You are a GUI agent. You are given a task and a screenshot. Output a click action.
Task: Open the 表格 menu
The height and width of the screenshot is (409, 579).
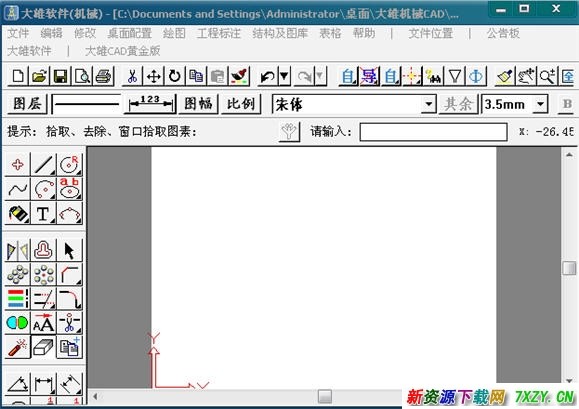pyautogui.click(x=330, y=33)
